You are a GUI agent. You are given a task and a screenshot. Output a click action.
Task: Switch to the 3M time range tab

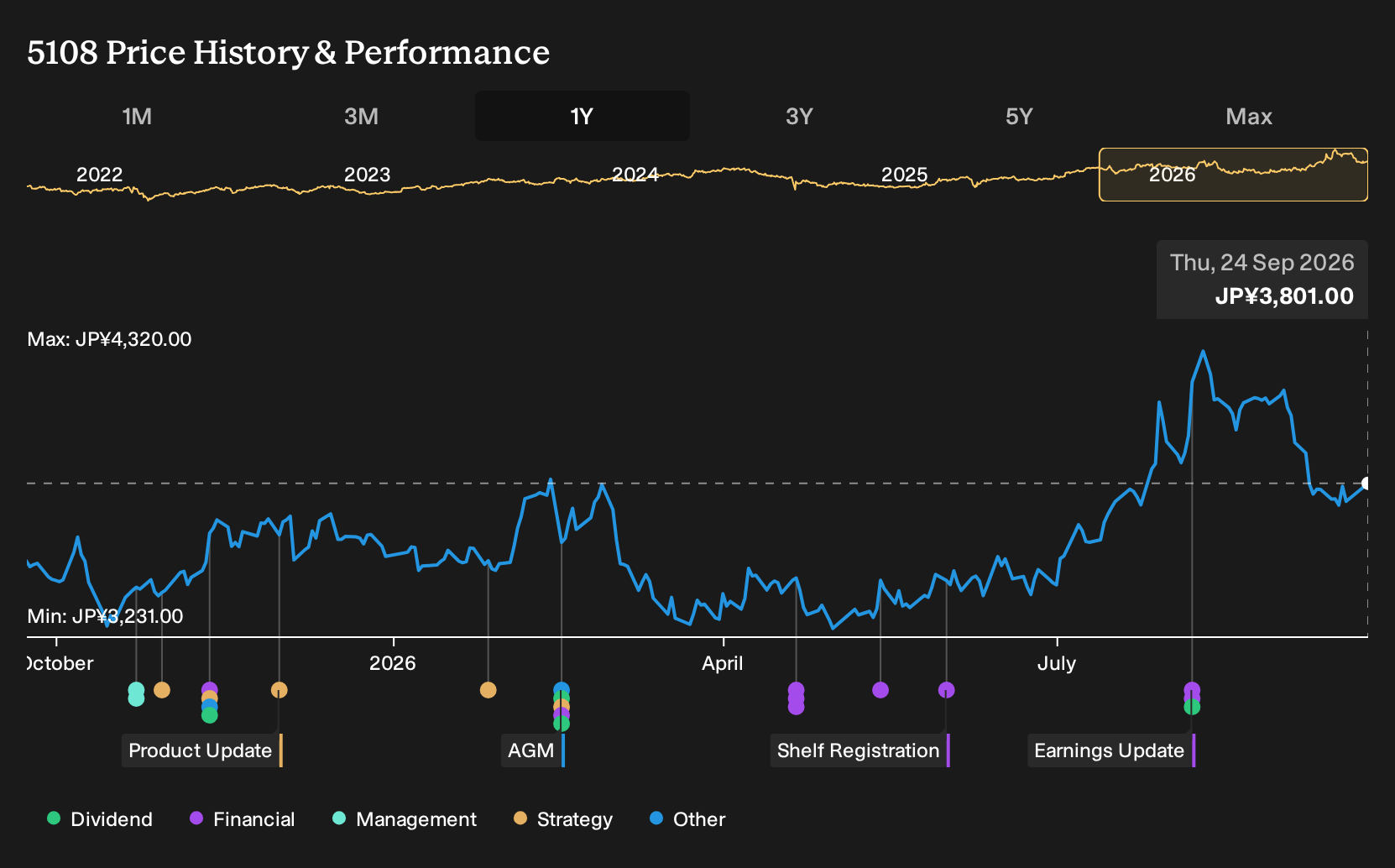coord(361,116)
